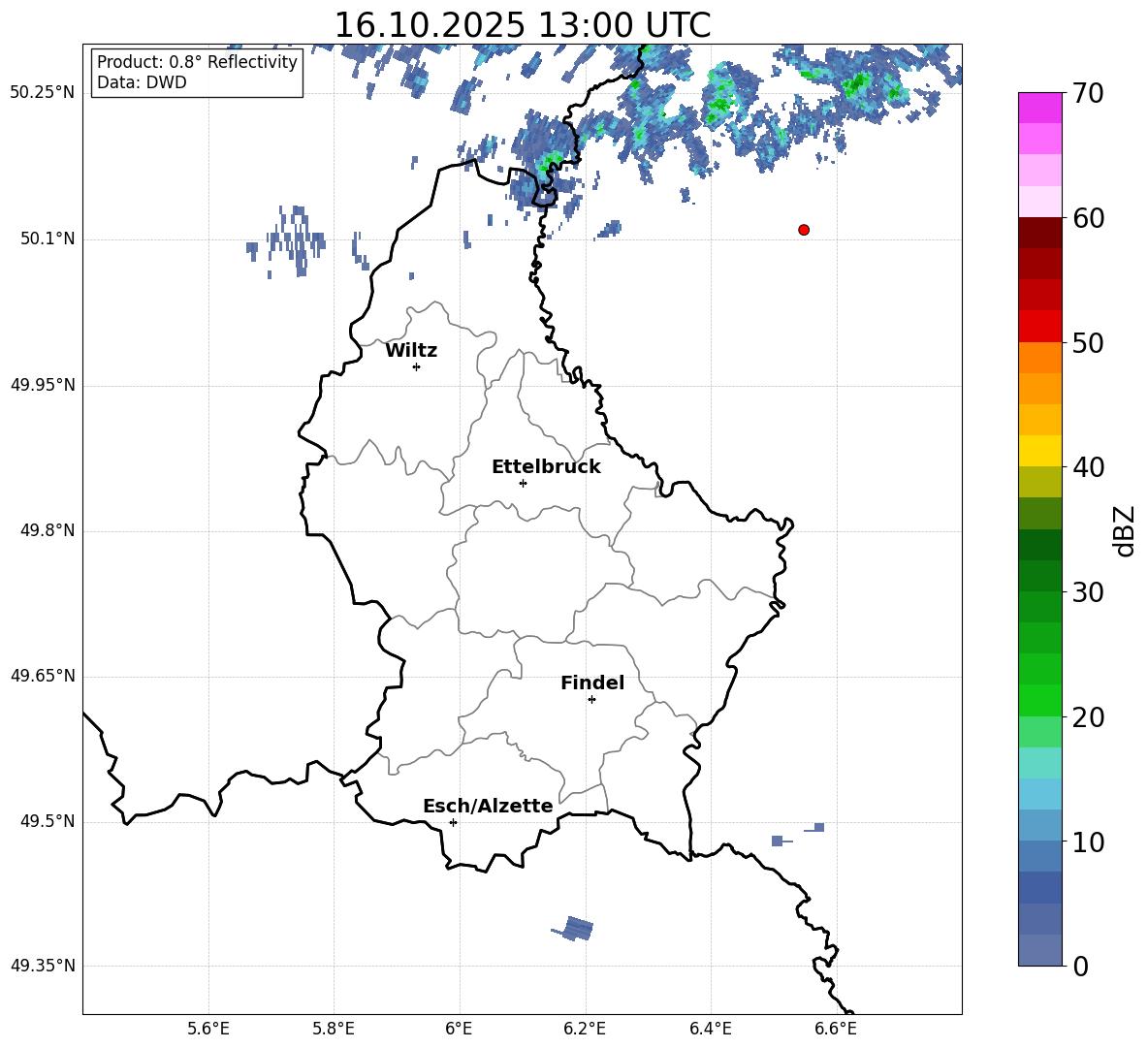
Task: Click the magenta swatch at top of colorbar
Action: tap(1040, 108)
